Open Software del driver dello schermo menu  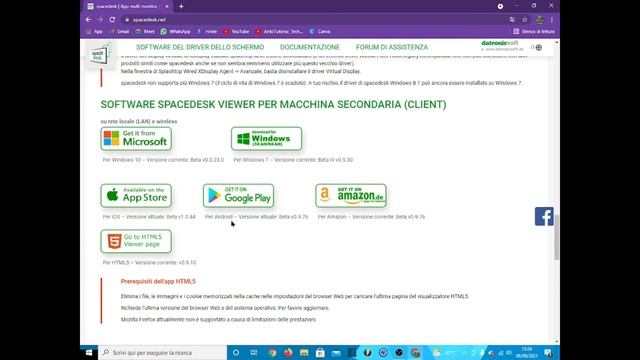200,47
